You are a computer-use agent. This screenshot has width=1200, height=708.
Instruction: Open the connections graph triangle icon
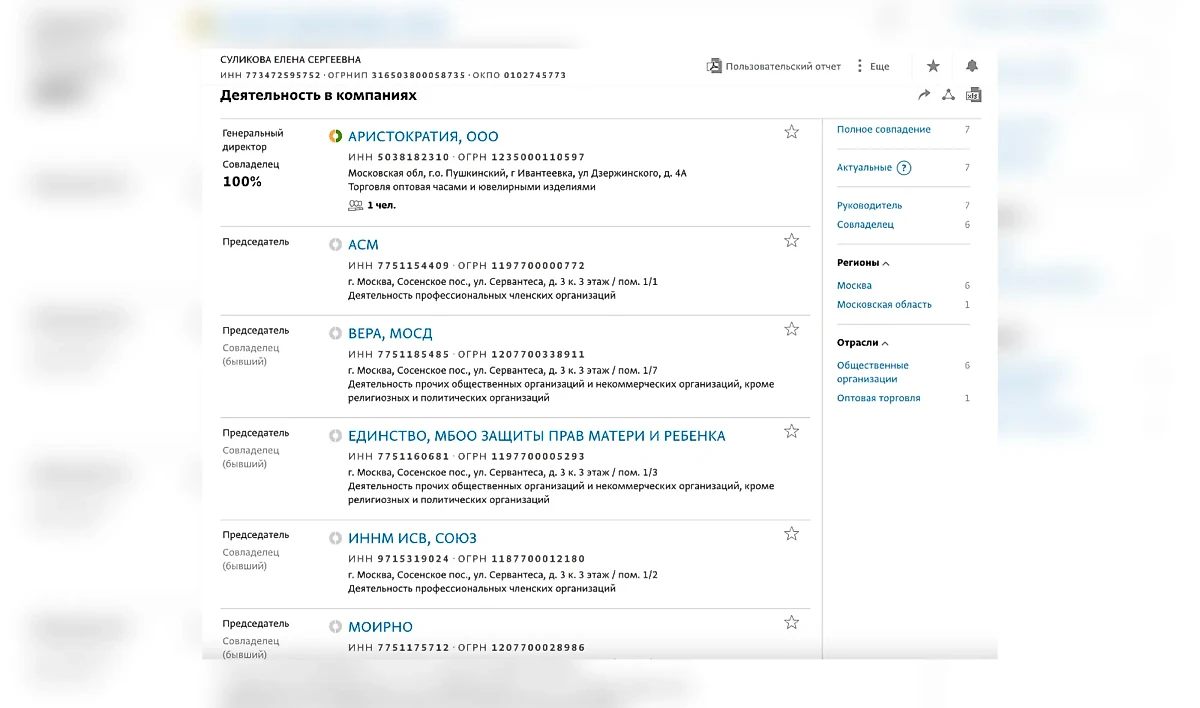point(948,95)
